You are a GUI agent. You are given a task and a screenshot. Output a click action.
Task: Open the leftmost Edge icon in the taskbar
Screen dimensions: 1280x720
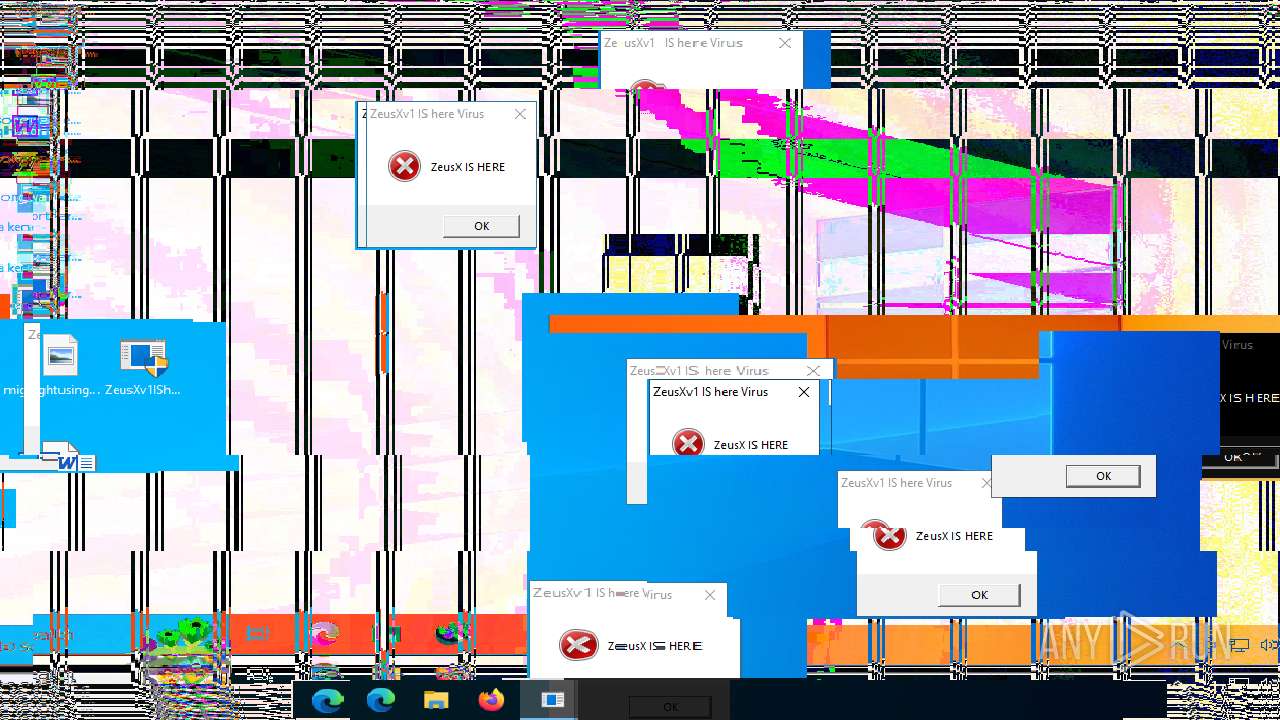[x=327, y=701]
